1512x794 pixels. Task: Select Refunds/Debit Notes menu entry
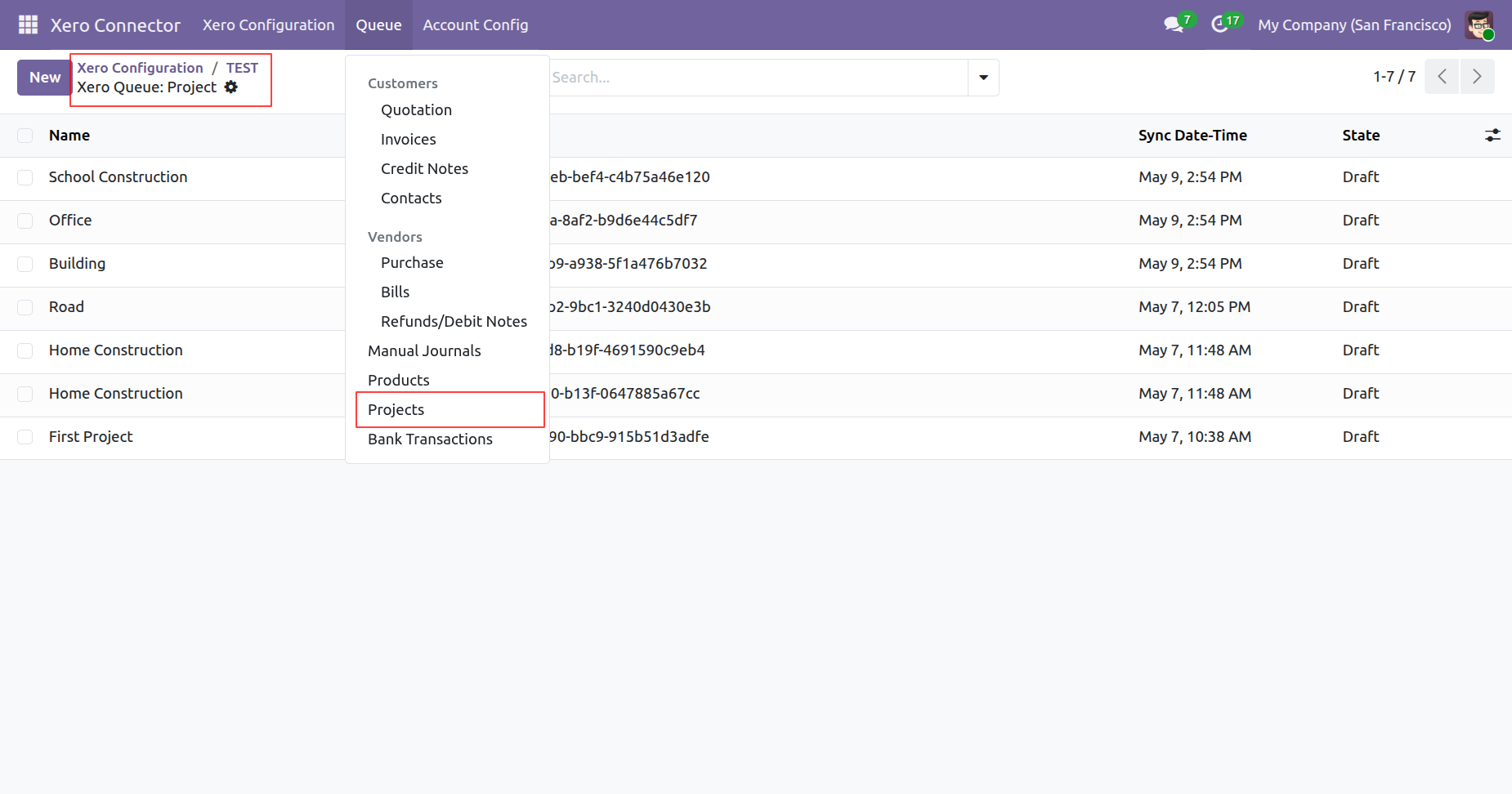[x=454, y=321]
